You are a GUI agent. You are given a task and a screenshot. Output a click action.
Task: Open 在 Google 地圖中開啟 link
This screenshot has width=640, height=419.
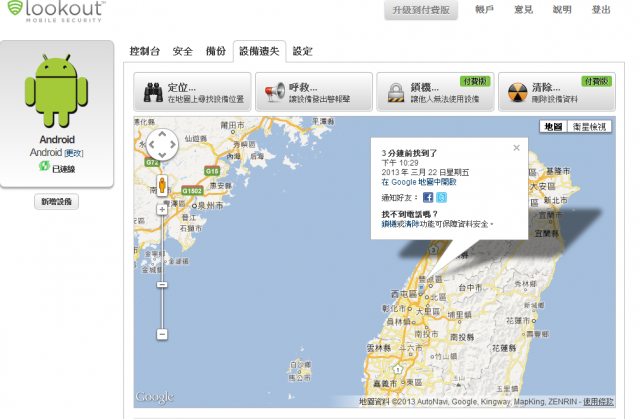pos(419,182)
